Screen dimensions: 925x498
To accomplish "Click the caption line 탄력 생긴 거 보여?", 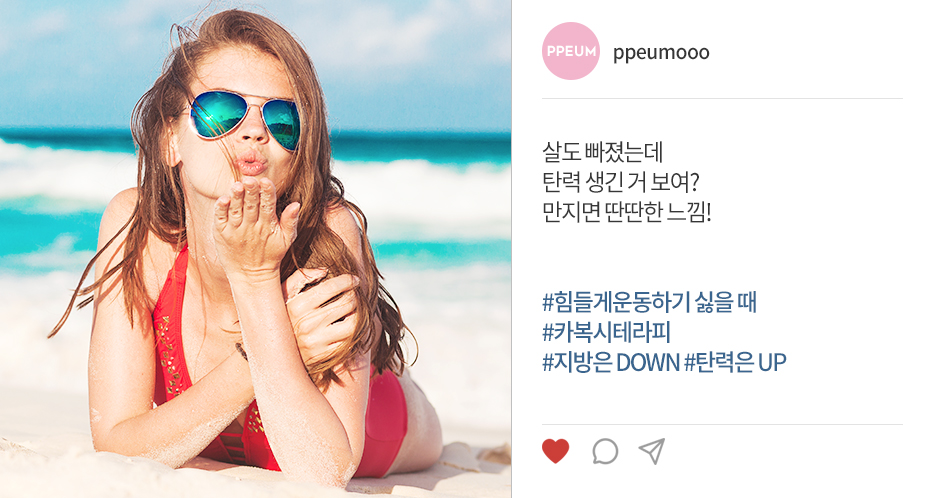I will 620,182.
